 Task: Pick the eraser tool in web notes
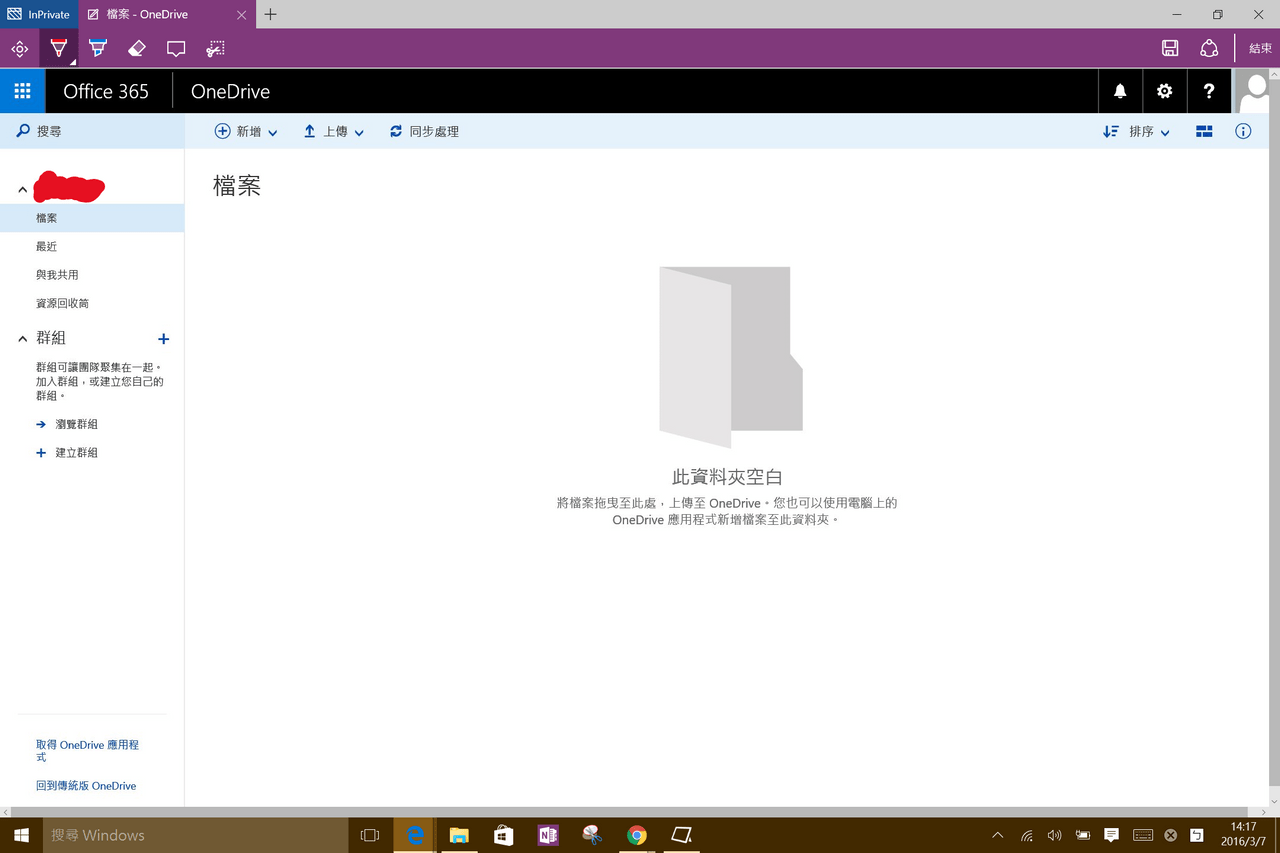[137, 48]
